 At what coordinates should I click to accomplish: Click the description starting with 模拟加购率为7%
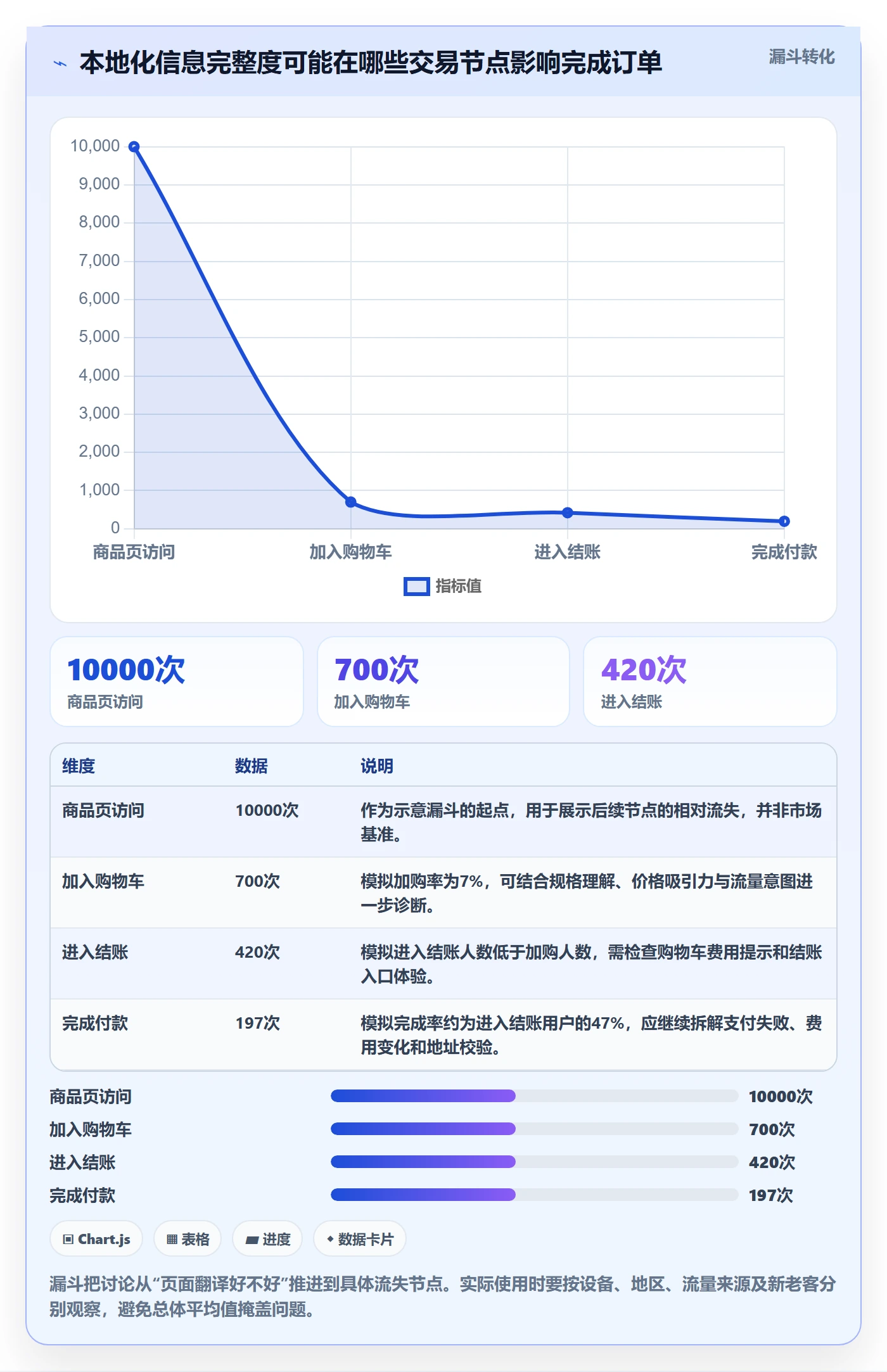587,893
